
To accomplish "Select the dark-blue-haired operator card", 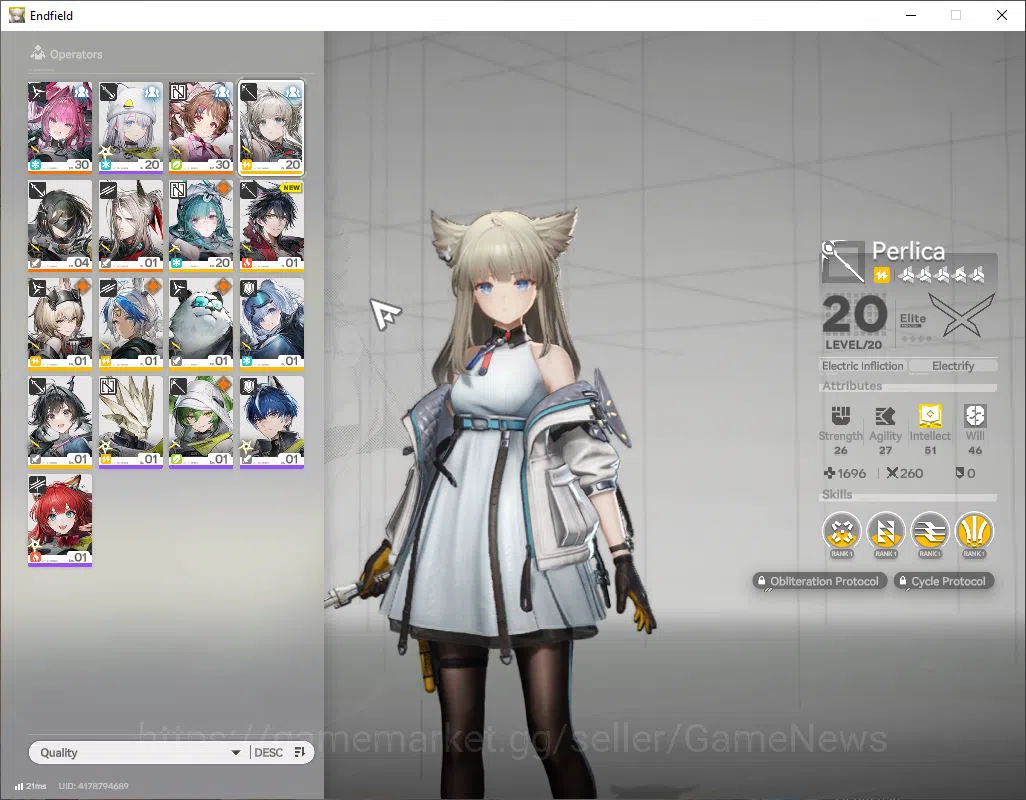I will pos(272,422).
